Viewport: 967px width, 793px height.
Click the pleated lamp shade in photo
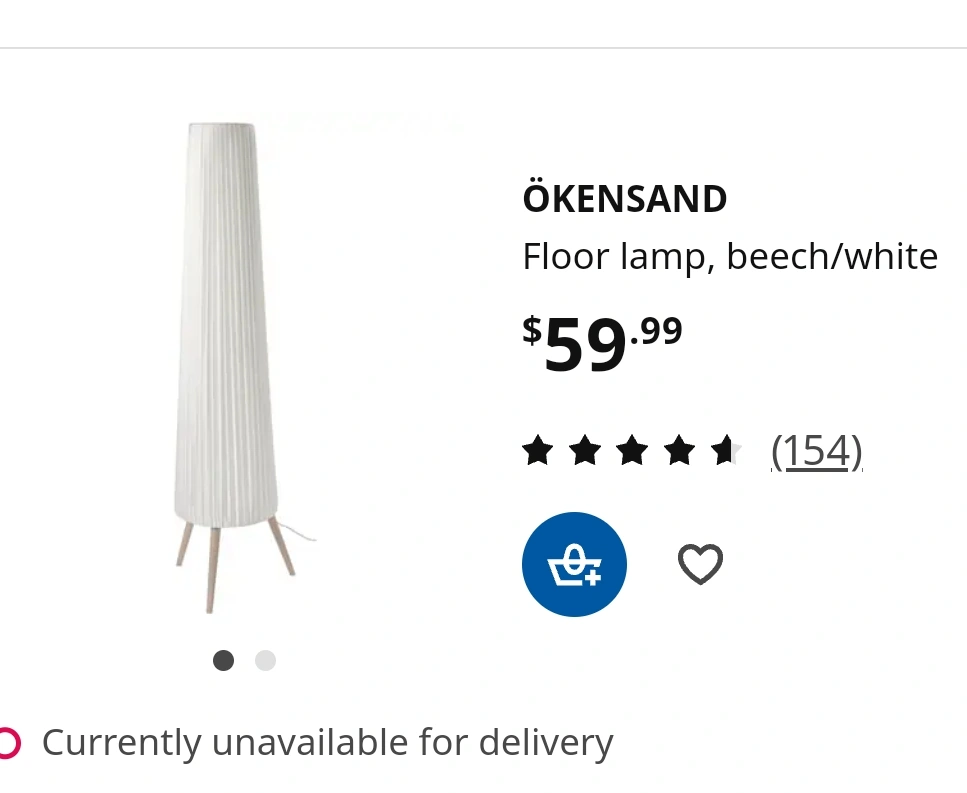[226, 326]
